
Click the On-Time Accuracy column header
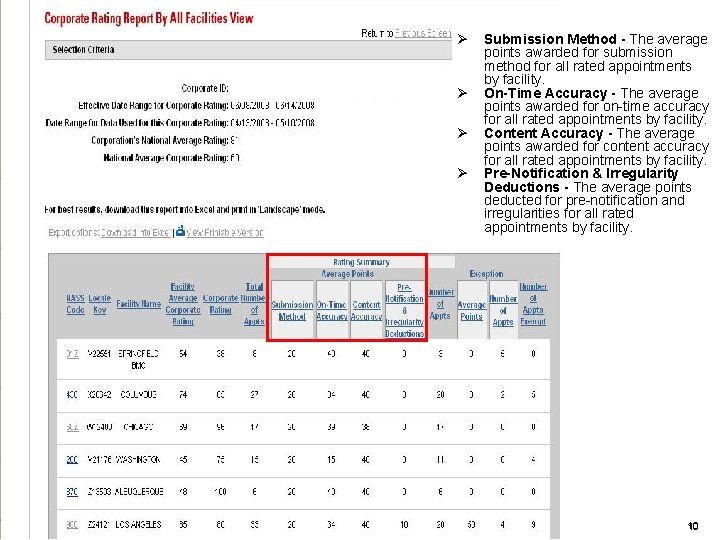click(x=332, y=311)
